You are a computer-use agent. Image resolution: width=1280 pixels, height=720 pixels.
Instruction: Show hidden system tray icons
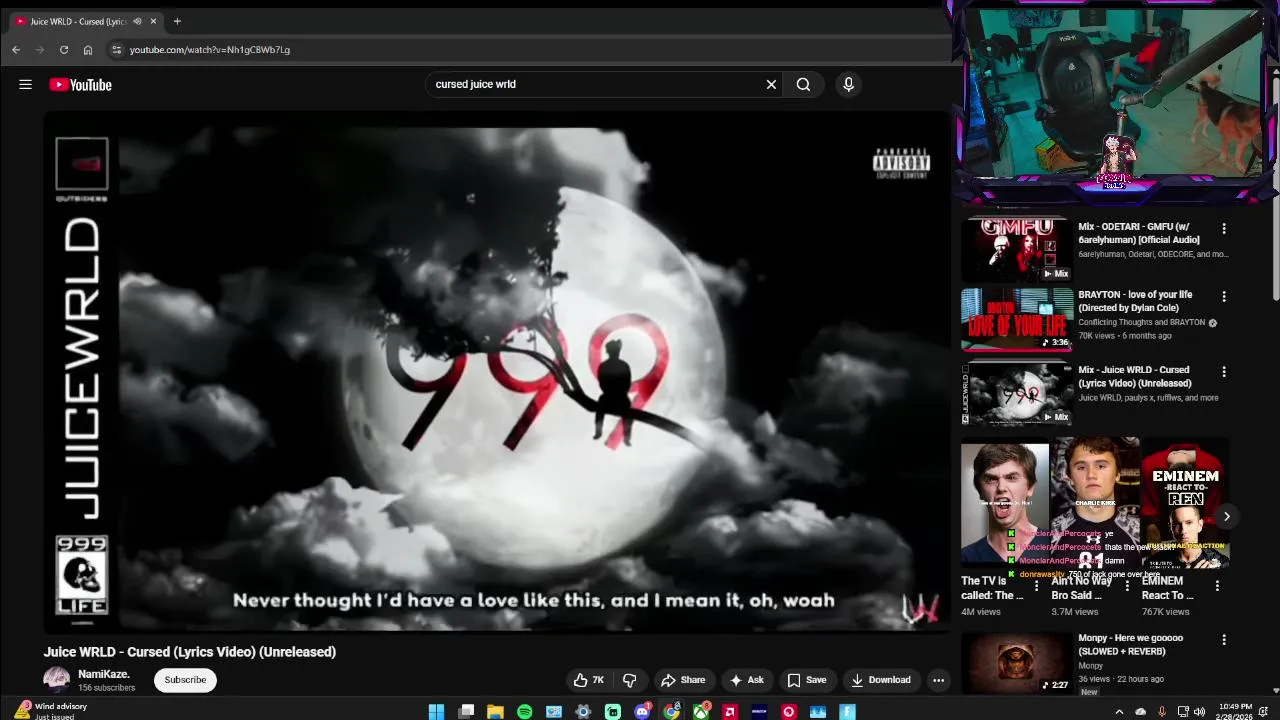pos(1119,712)
